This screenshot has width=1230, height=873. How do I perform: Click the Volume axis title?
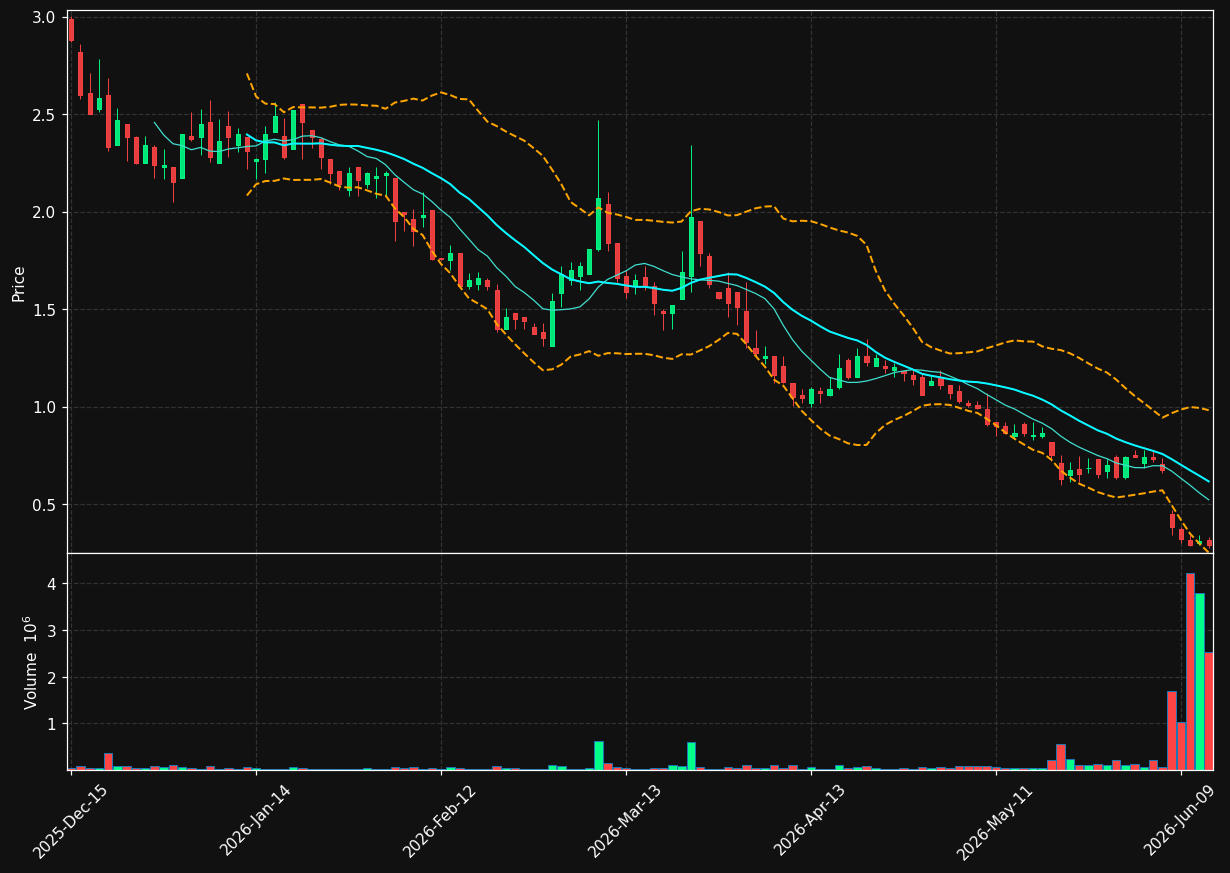point(31,662)
